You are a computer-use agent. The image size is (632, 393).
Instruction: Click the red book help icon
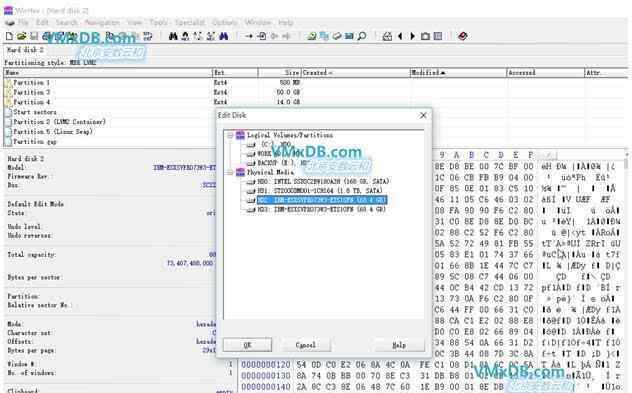coord(463,36)
